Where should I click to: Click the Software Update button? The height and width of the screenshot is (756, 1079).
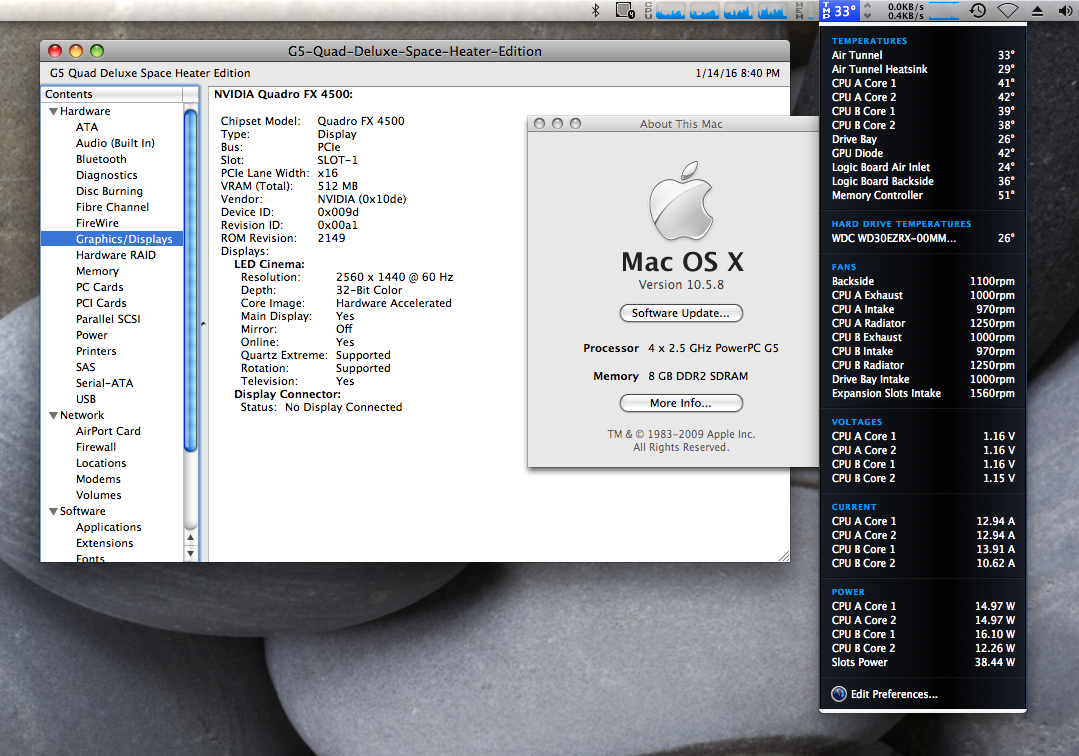click(x=681, y=313)
